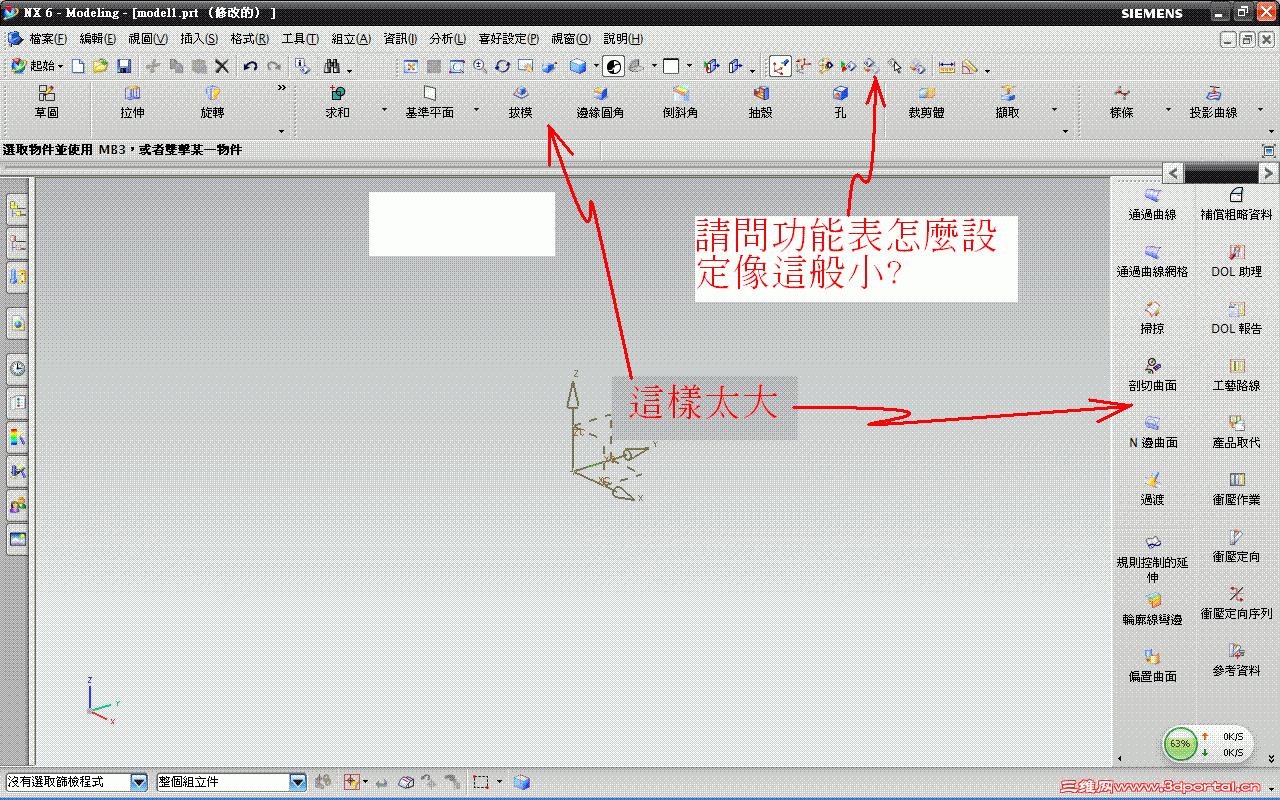This screenshot has width=1280, height=800.
Task: Open the 檔案 File menu
Action: 48,39
